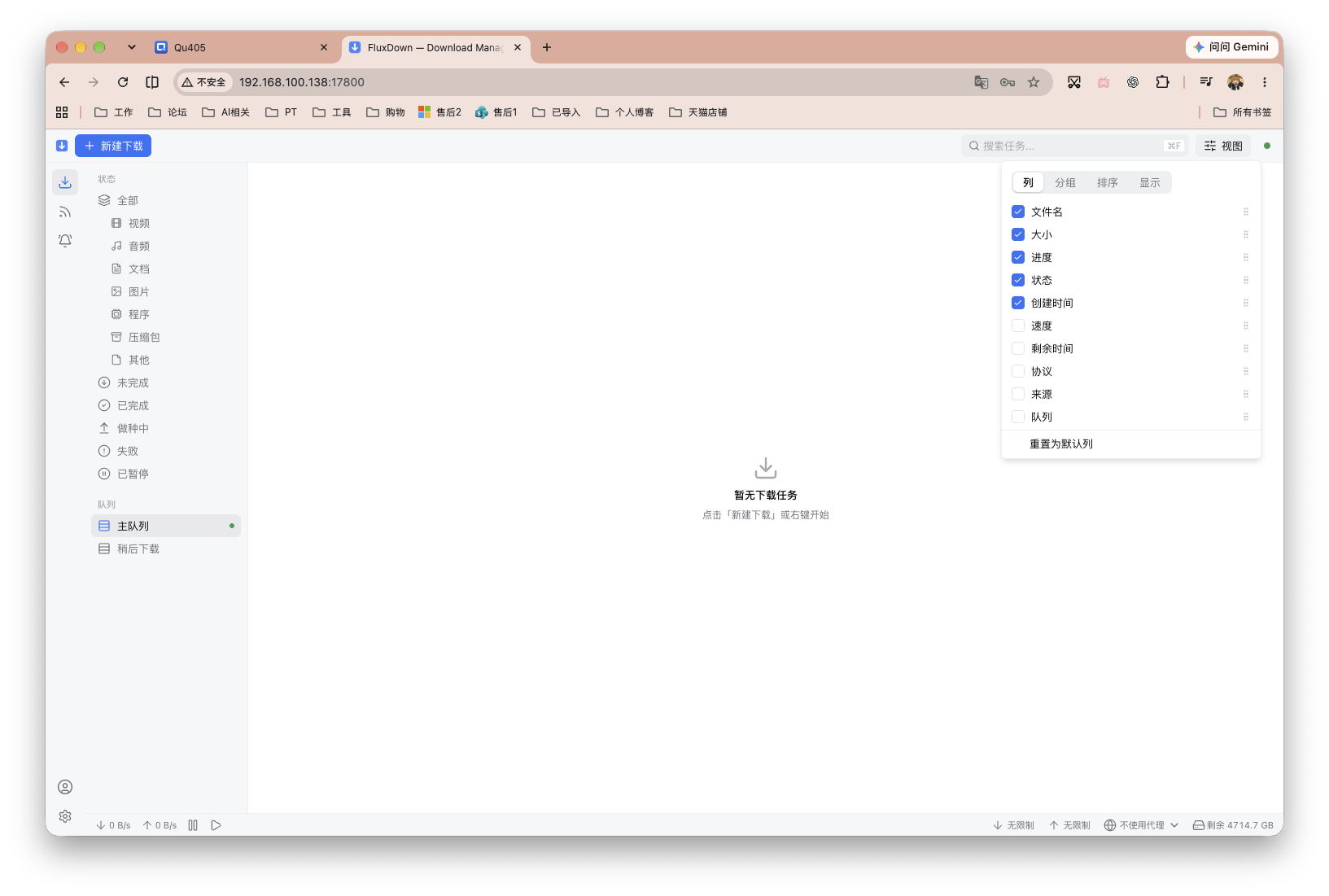Image resolution: width=1329 pixels, height=896 pixels.
Task: Switch to the 分组 tab
Action: (x=1065, y=182)
